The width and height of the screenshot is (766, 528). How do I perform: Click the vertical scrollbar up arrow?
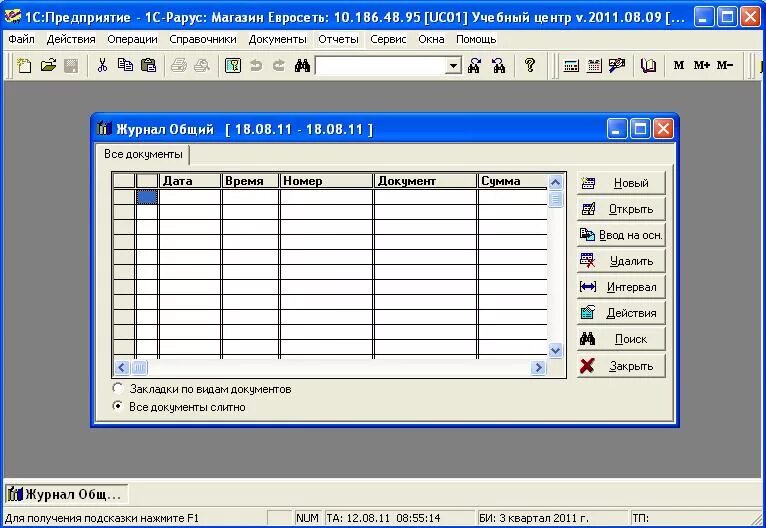tap(555, 183)
